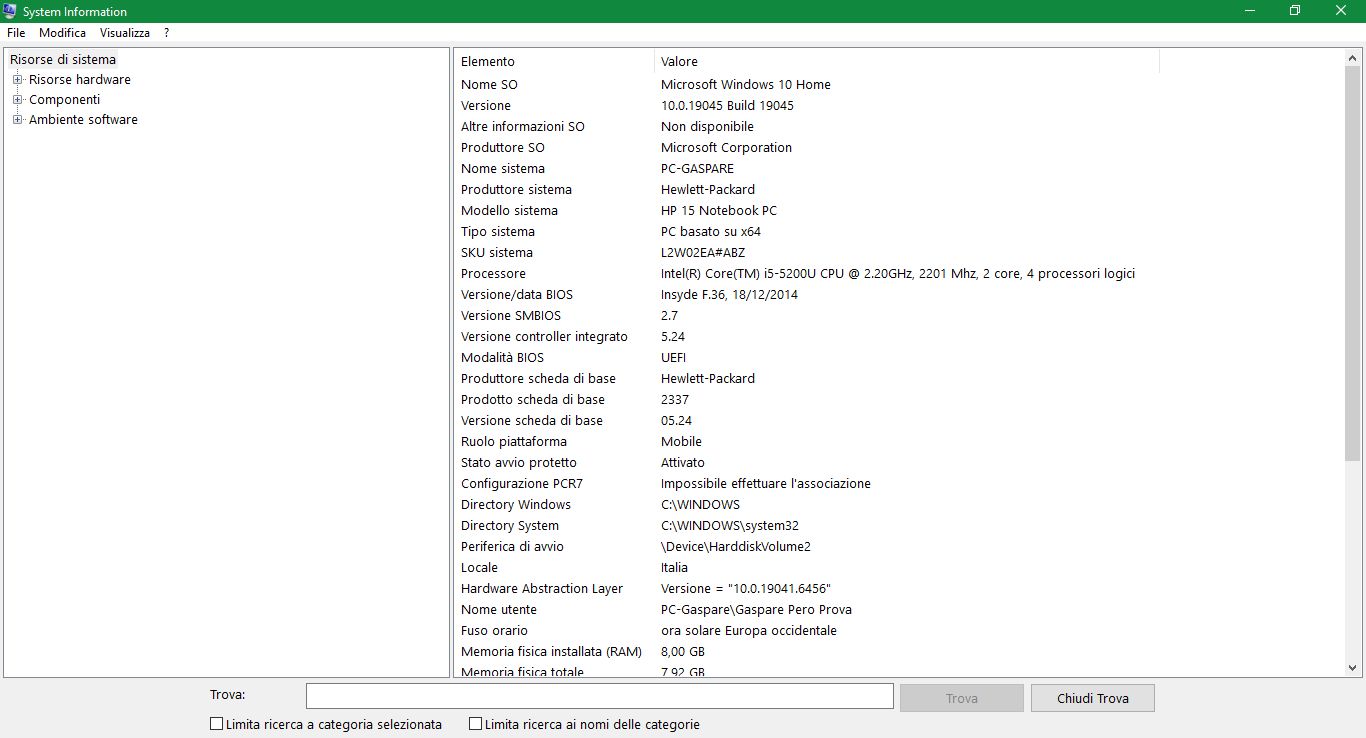Click the scroll down arrow of details list
Viewport: 1366px width, 738px height.
coord(1352,667)
